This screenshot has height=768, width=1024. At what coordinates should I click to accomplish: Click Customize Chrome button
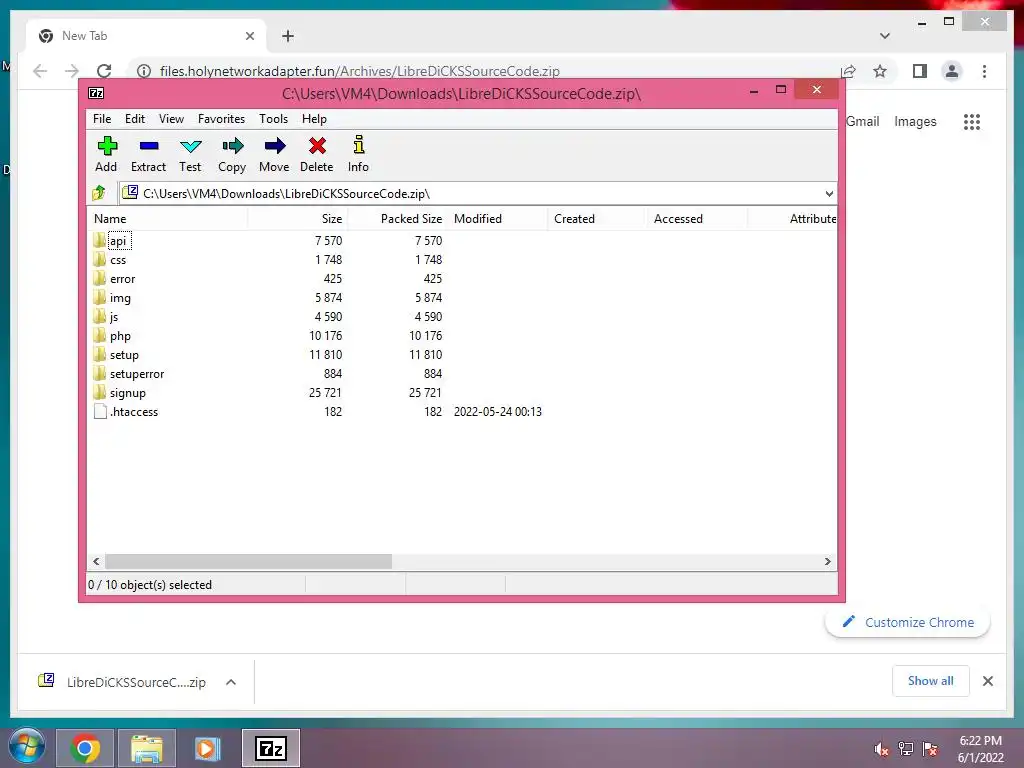908,622
